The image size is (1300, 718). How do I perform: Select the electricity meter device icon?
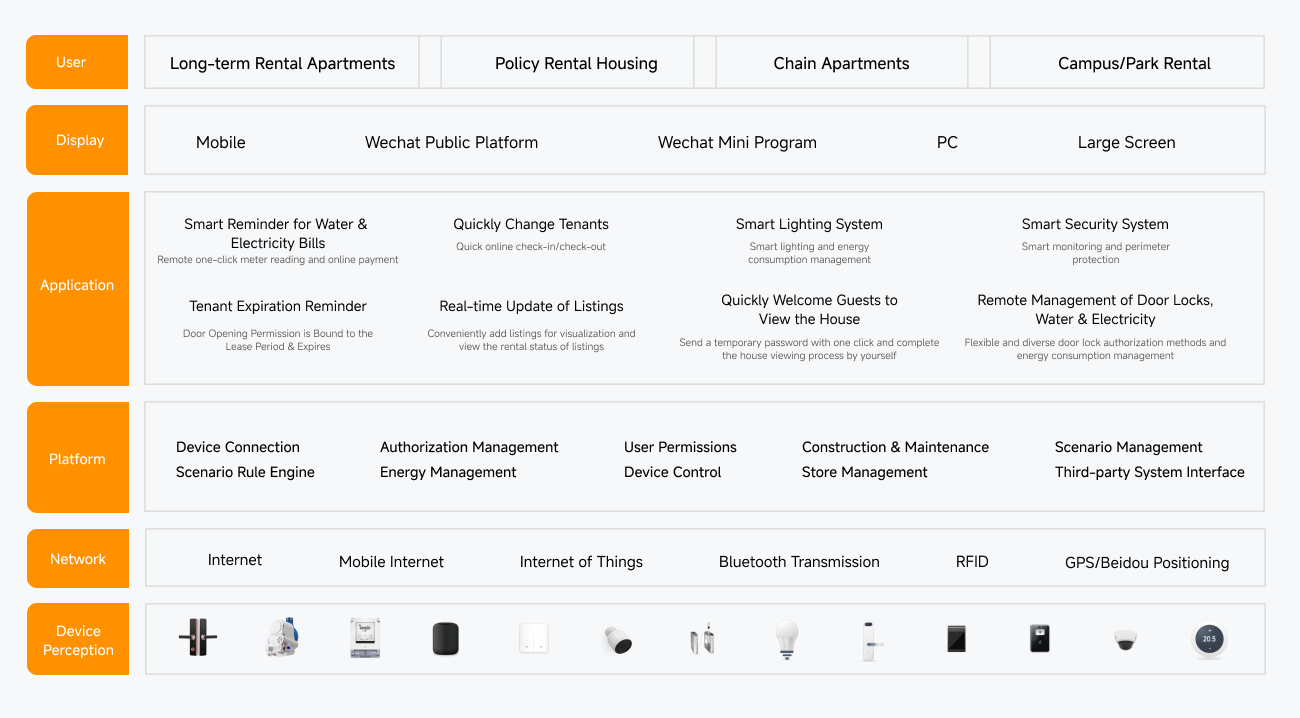click(x=365, y=638)
